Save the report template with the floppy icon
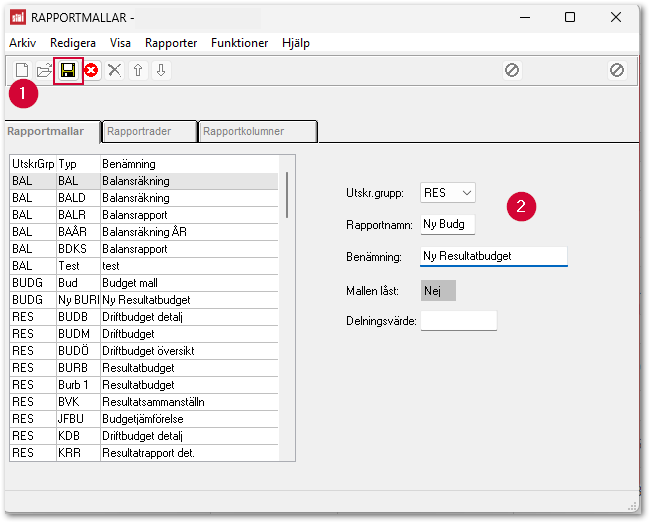Image resolution: width=650 pixels, height=523 pixels. coord(68,70)
